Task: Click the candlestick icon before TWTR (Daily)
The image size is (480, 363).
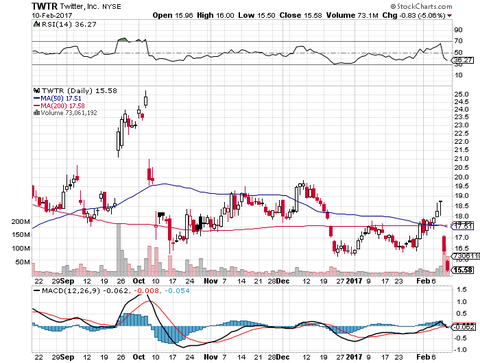Action: point(36,91)
